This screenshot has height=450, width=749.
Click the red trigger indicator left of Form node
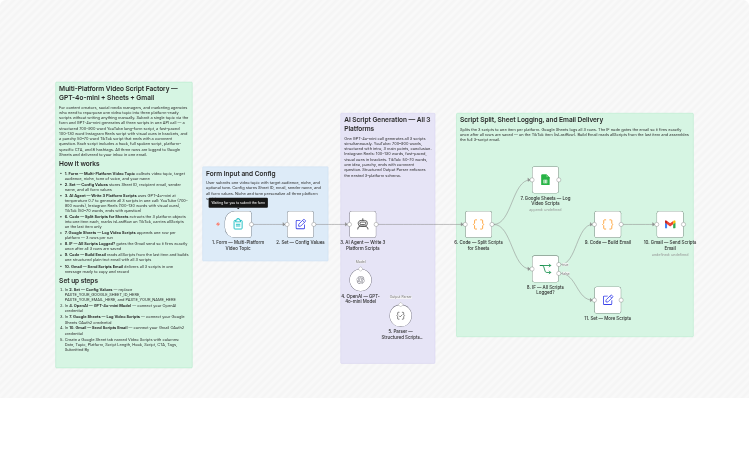tap(217, 224)
